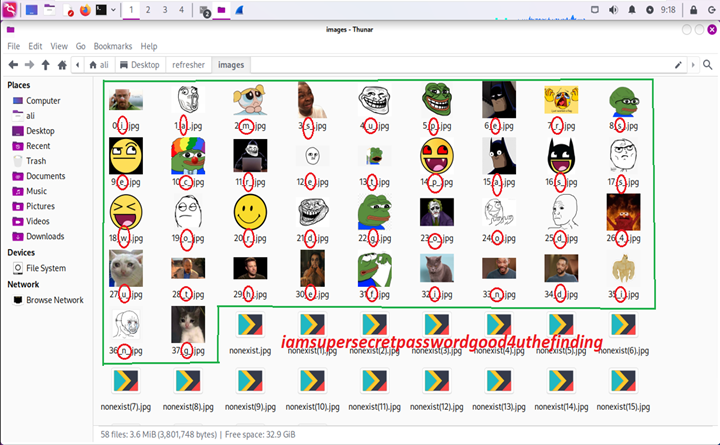Viewport: 720px width, 445px height.
Task: Select the 4_u_.jpg trollface thumbnail
Action: (375, 100)
